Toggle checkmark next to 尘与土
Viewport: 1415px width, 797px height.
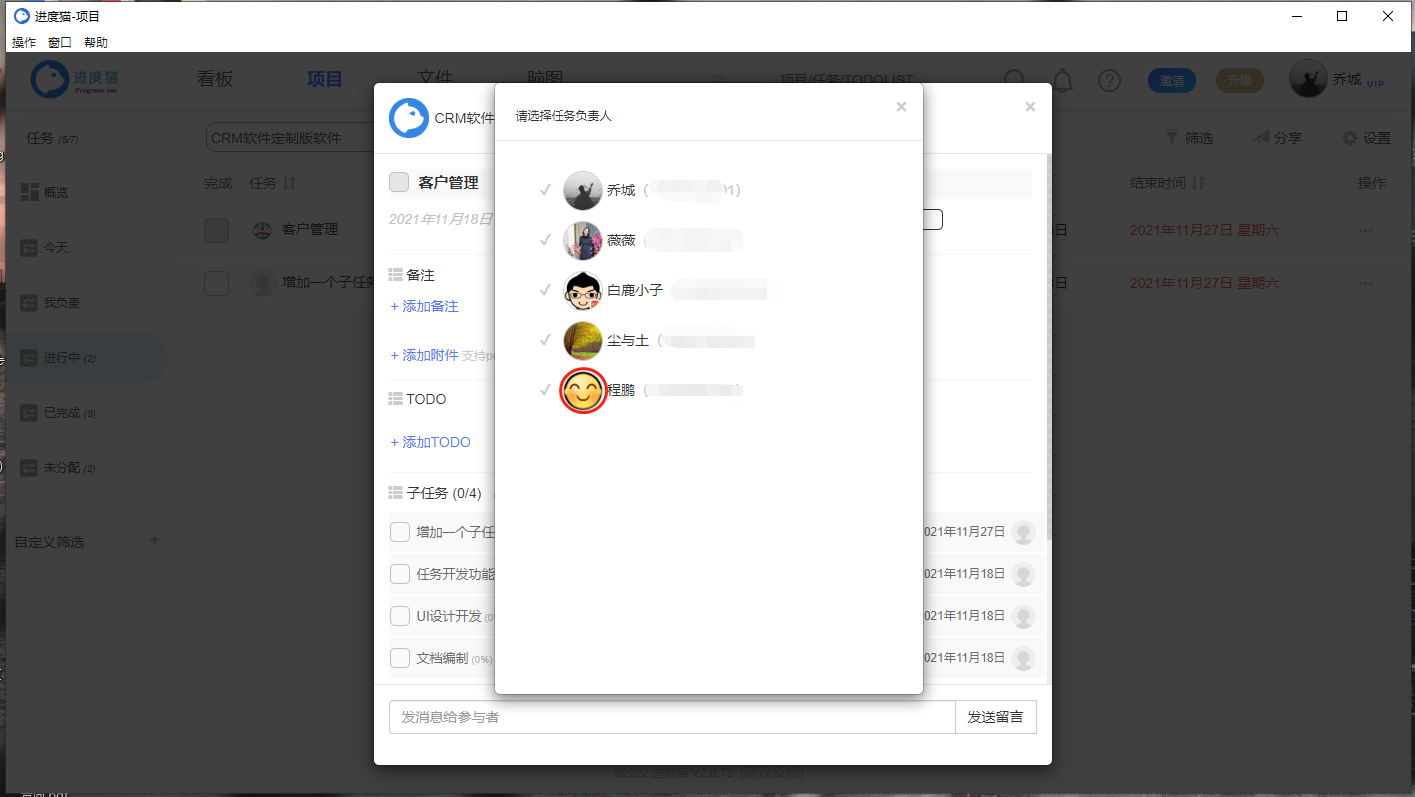pyautogui.click(x=545, y=339)
